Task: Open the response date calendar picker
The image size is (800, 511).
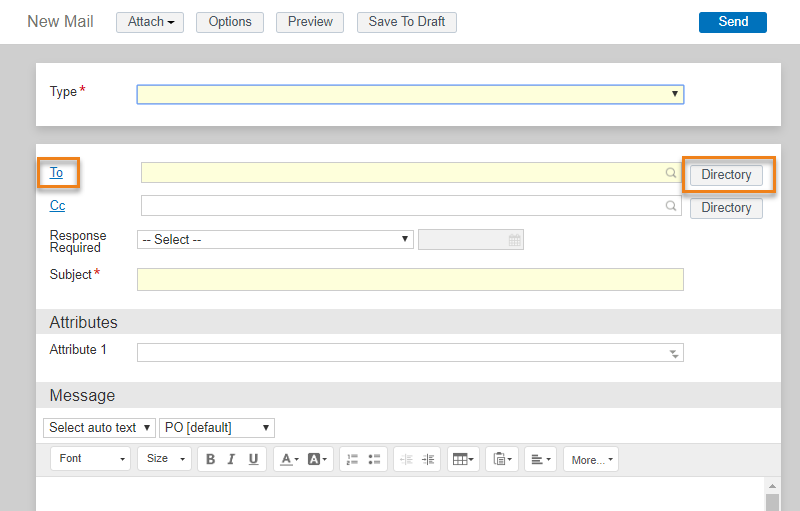Action: pos(515,240)
